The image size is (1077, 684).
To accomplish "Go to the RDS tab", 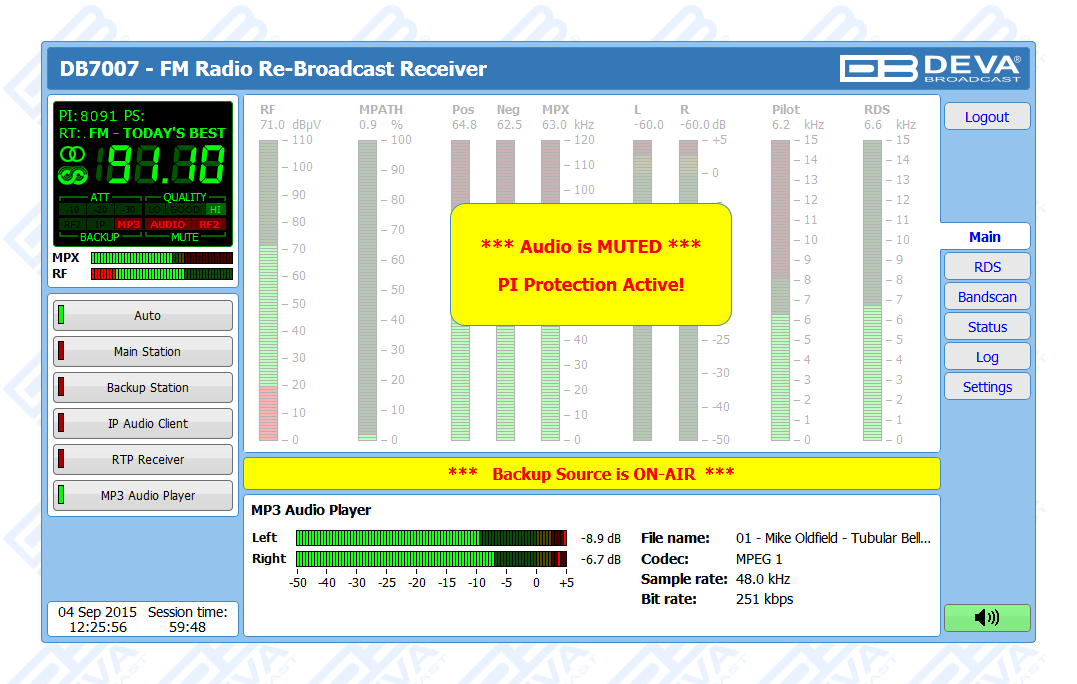I will [x=986, y=267].
